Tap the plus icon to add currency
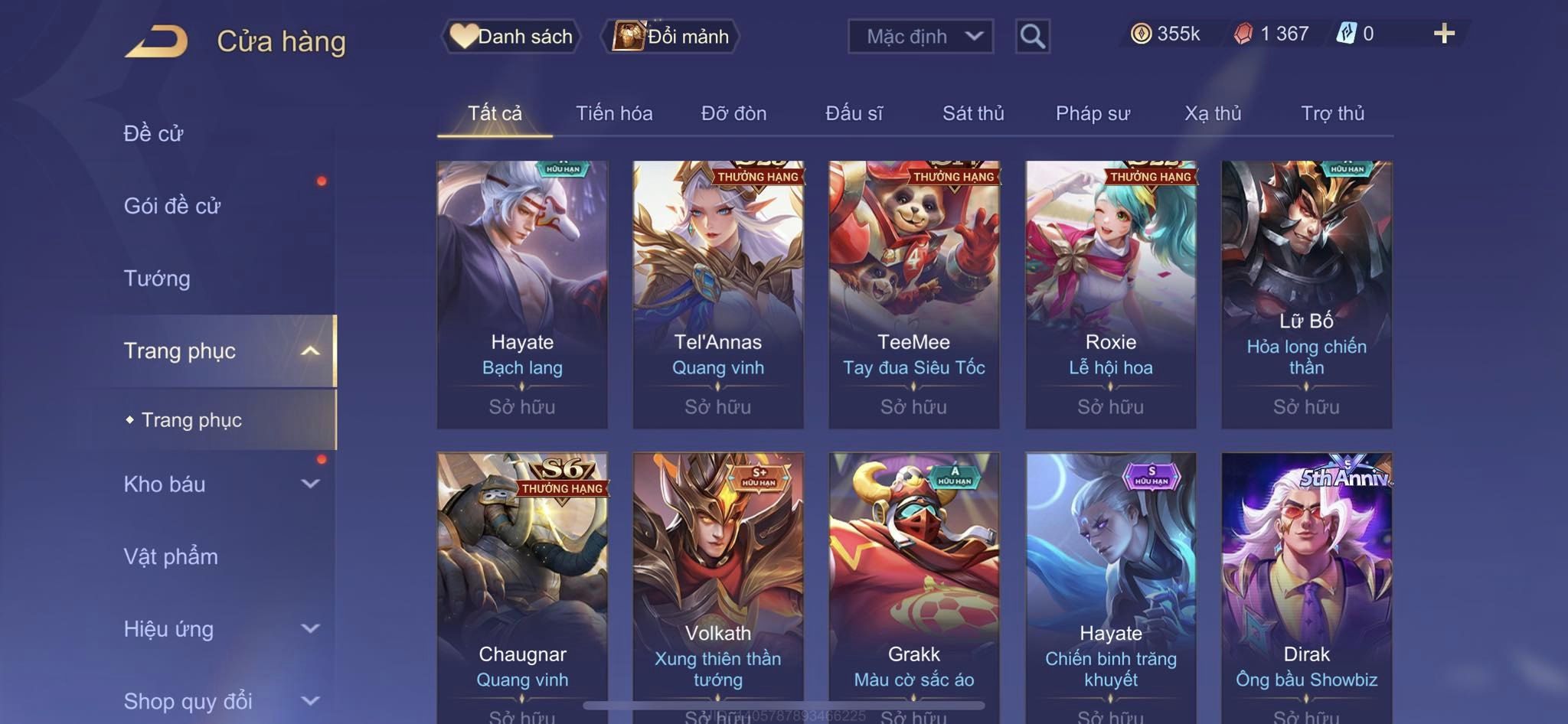The height and width of the screenshot is (724, 1568). click(x=1444, y=34)
